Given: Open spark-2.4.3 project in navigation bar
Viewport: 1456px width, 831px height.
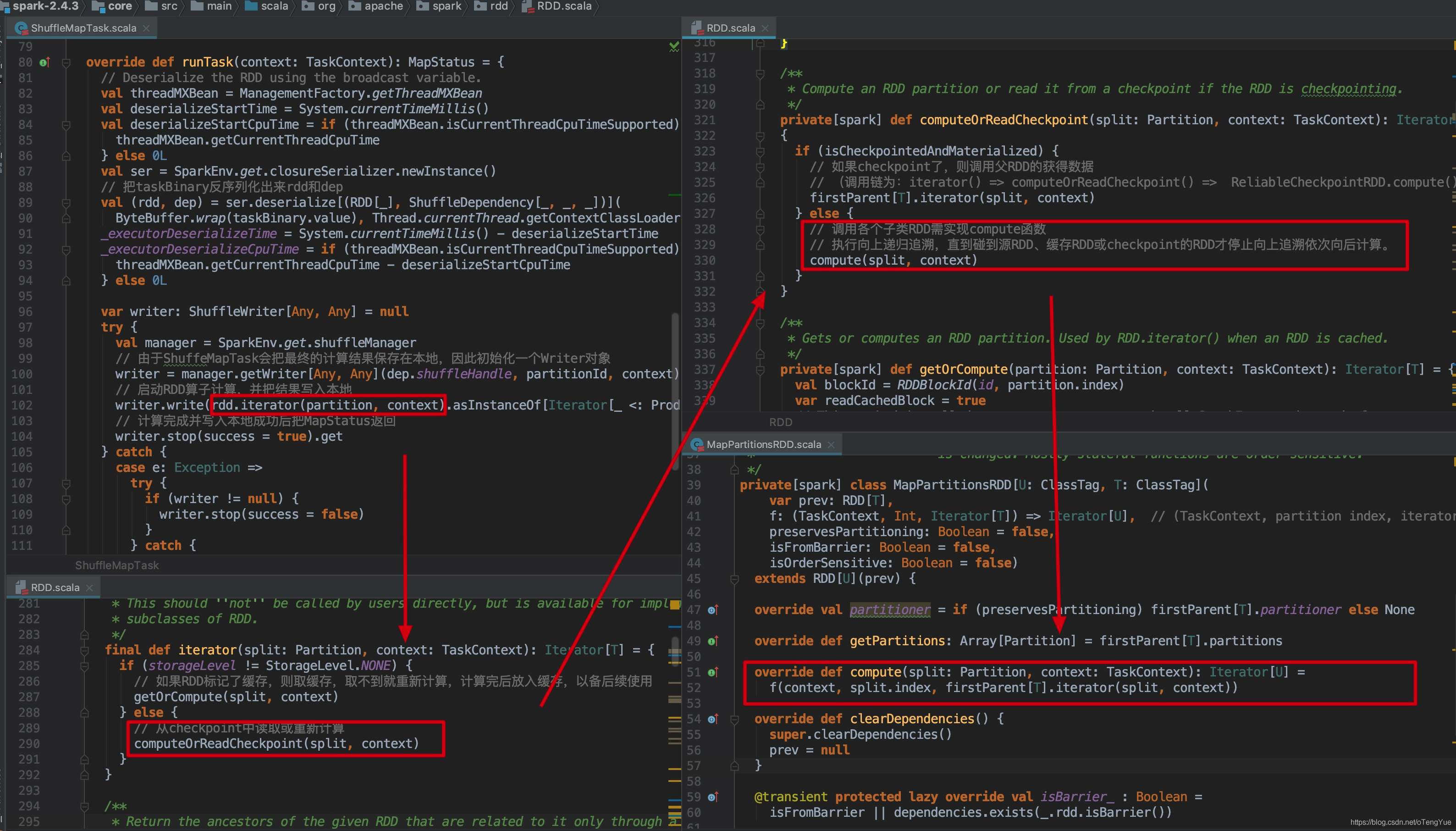Looking at the screenshot, I should [45, 6].
